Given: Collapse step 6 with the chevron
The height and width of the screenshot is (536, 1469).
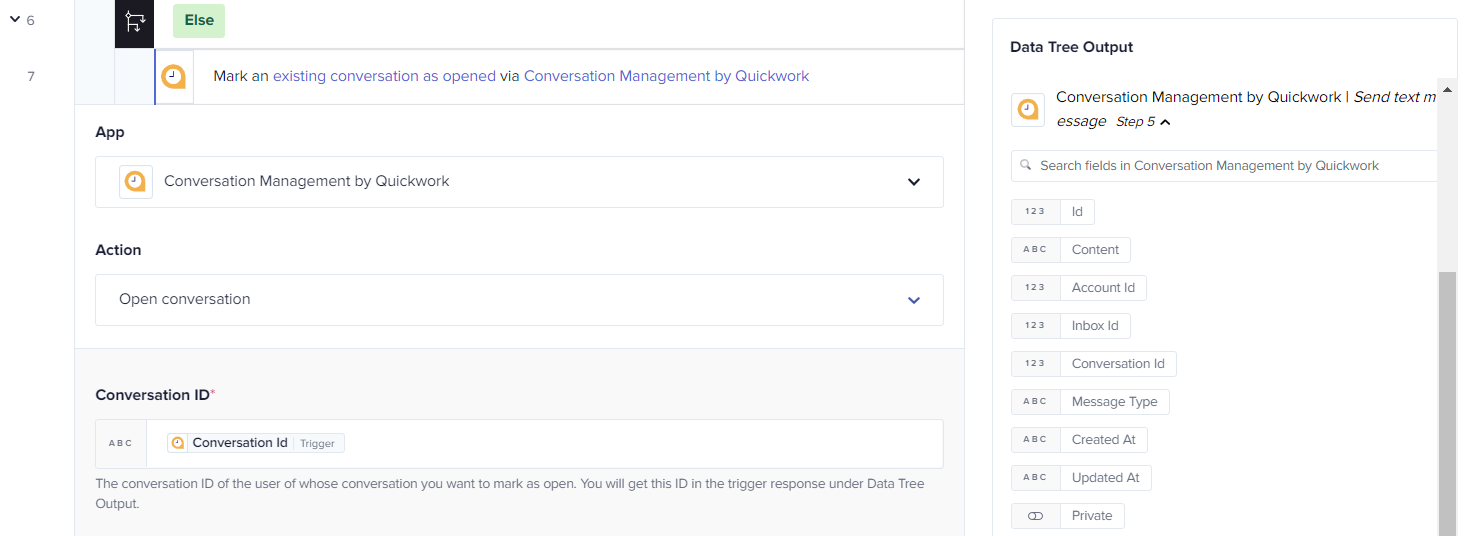Looking at the screenshot, I should [14, 20].
